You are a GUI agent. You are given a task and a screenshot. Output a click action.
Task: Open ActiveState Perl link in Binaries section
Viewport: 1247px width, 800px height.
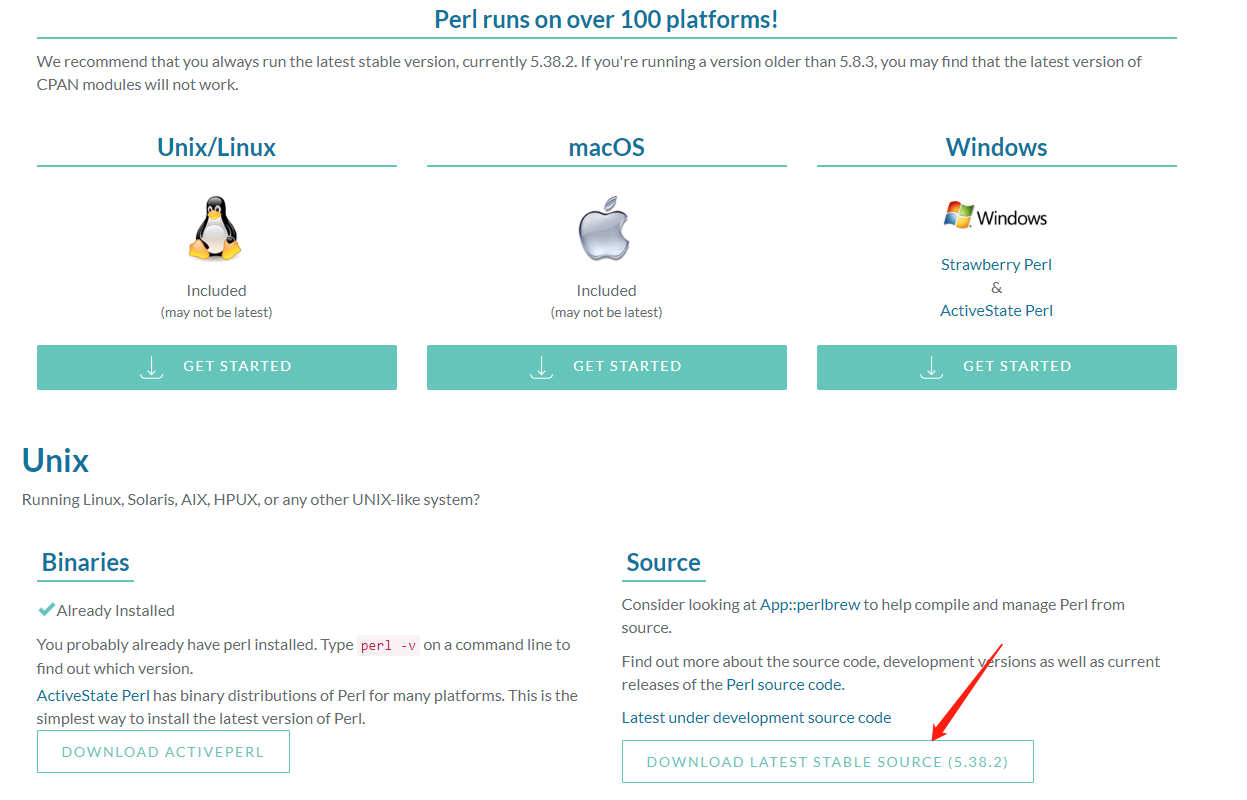click(x=93, y=696)
